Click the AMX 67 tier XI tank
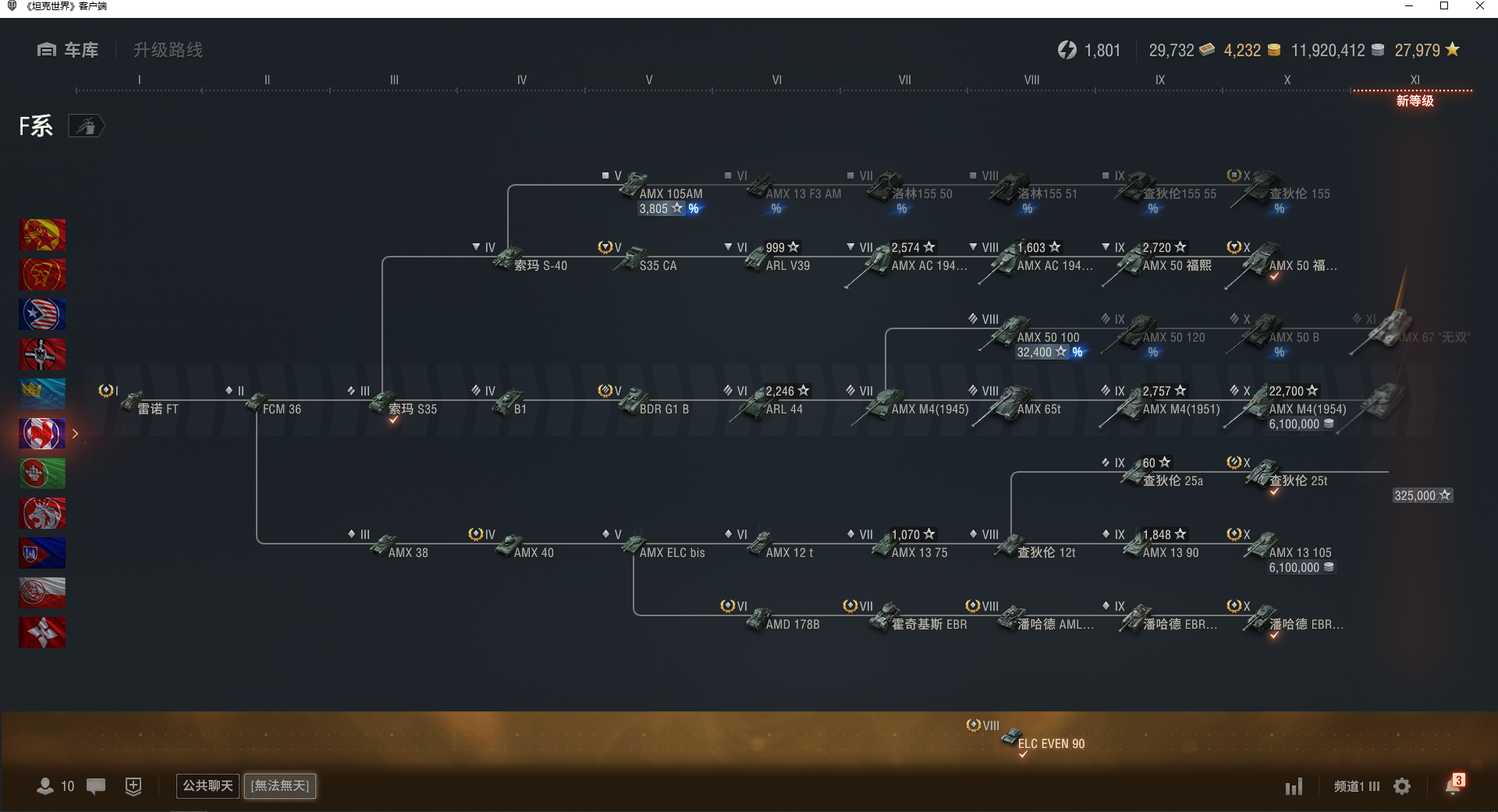1498x812 pixels. [x=1411, y=332]
